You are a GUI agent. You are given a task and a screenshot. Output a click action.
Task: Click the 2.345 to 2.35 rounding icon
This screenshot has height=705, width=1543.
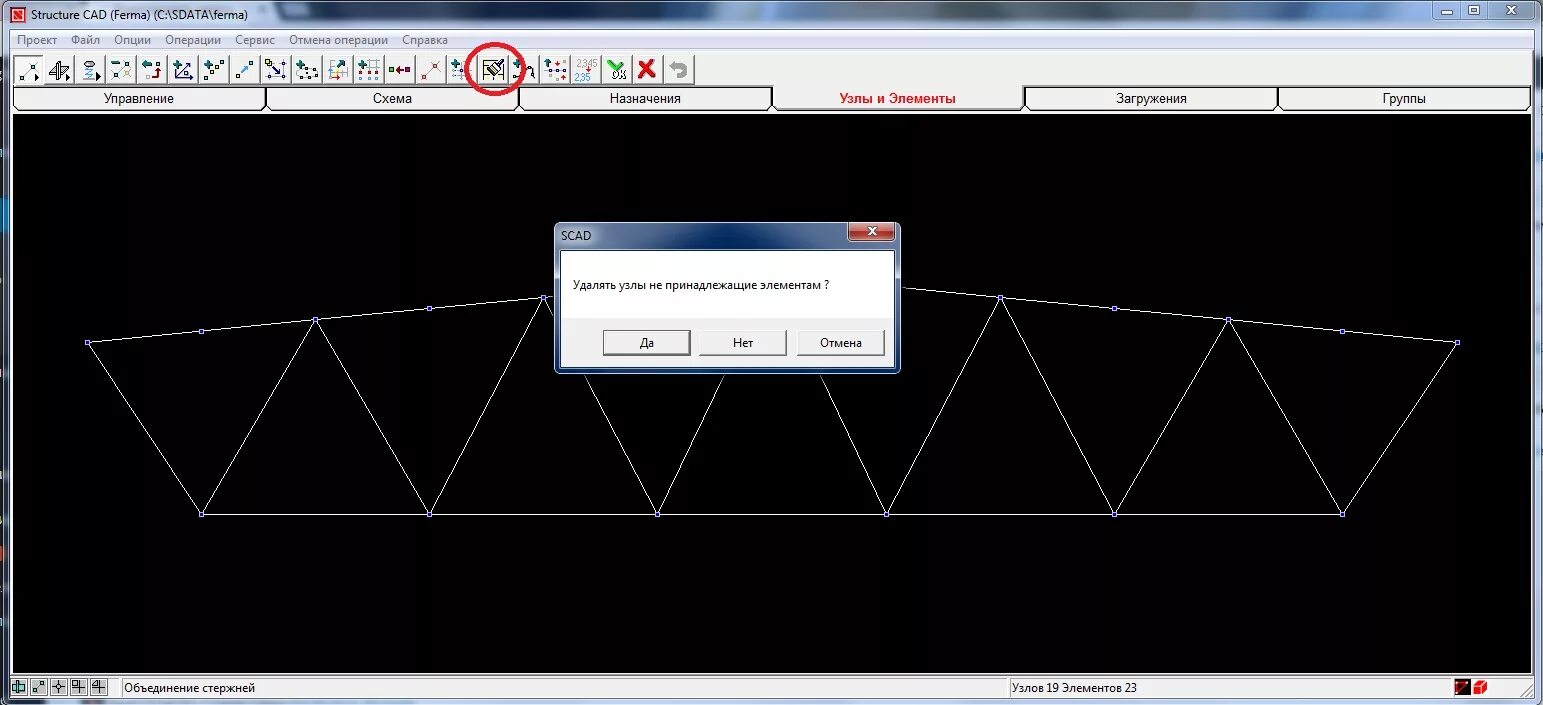tap(585, 70)
